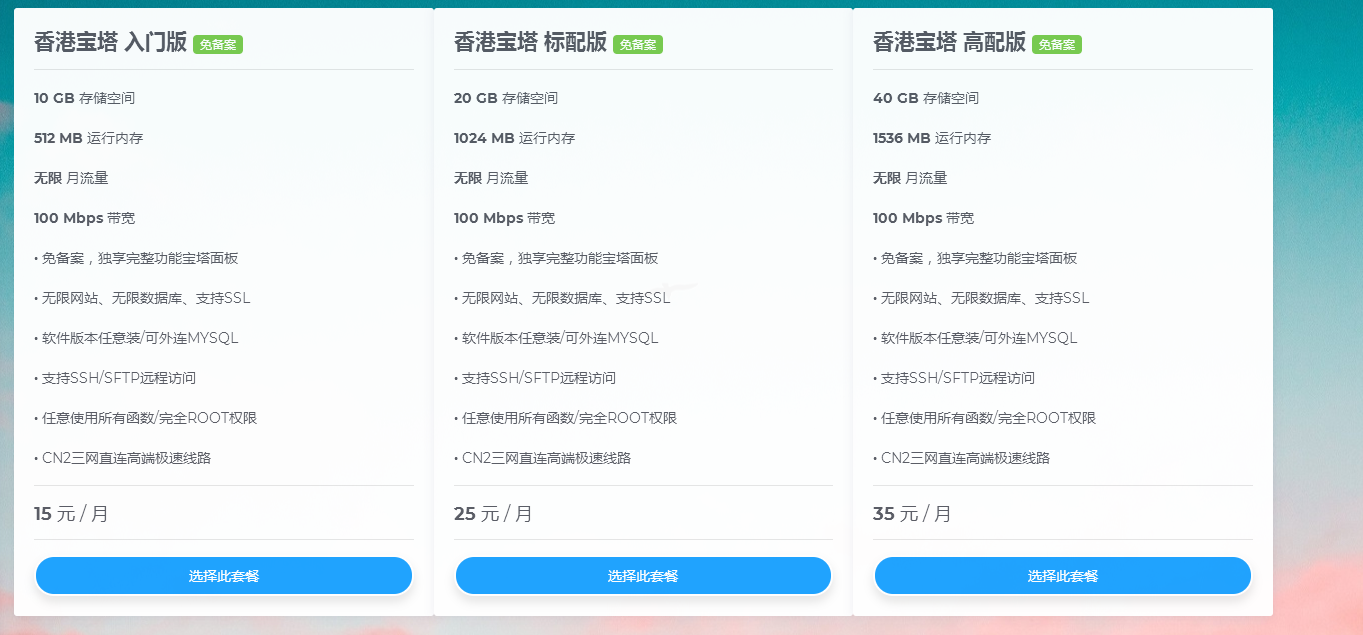Click 软件版本任意装/可外连MYSQL in 高配版 card
1363x635 pixels.
975,338
